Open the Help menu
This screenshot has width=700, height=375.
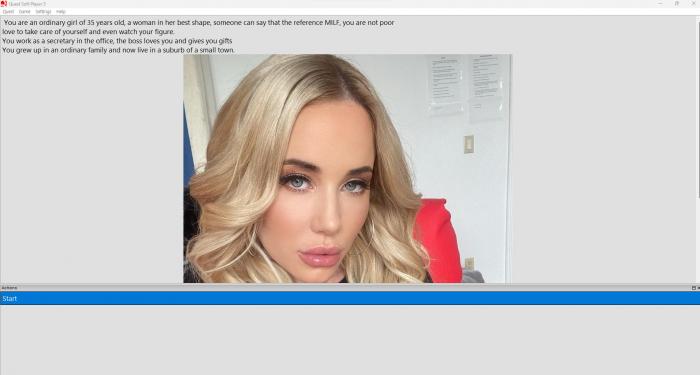61,12
